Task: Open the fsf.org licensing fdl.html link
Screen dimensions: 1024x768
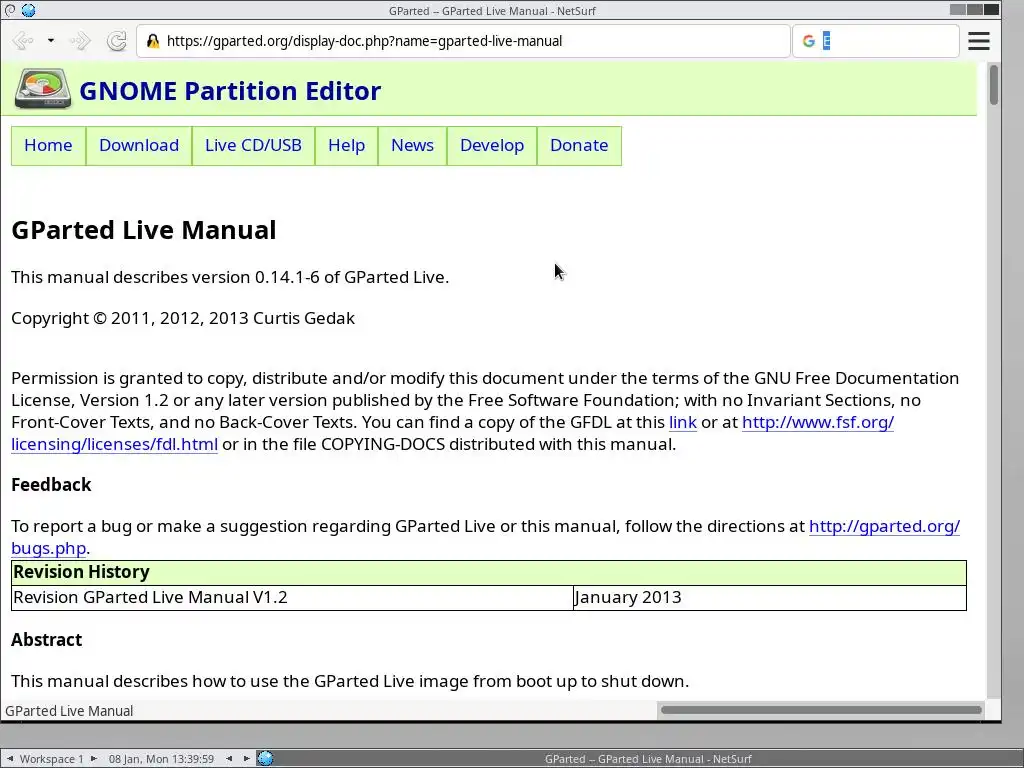Action: tap(818, 423)
